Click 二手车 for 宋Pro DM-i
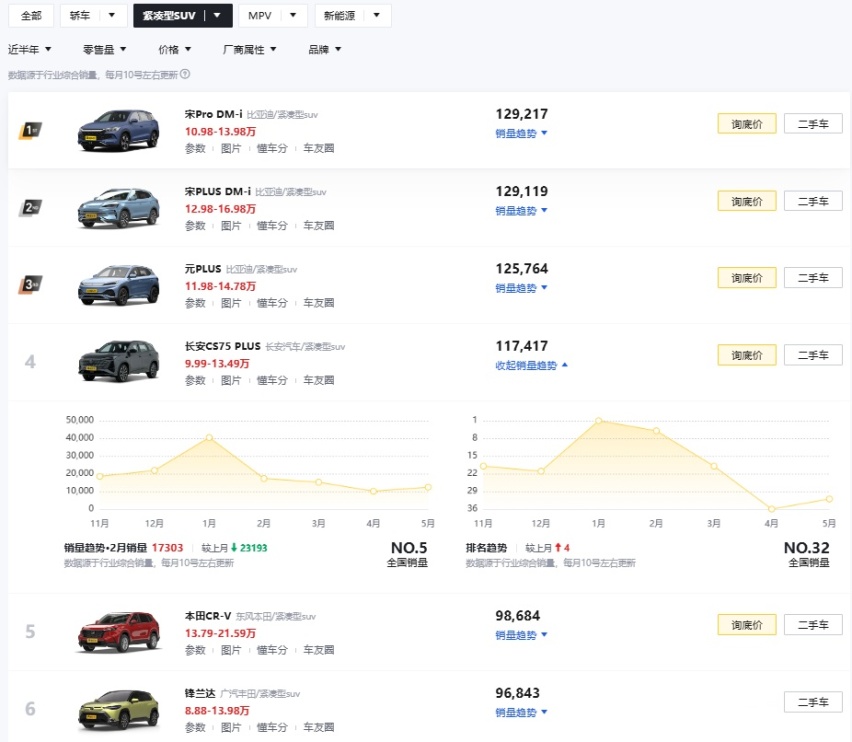This screenshot has width=852, height=742. point(813,124)
